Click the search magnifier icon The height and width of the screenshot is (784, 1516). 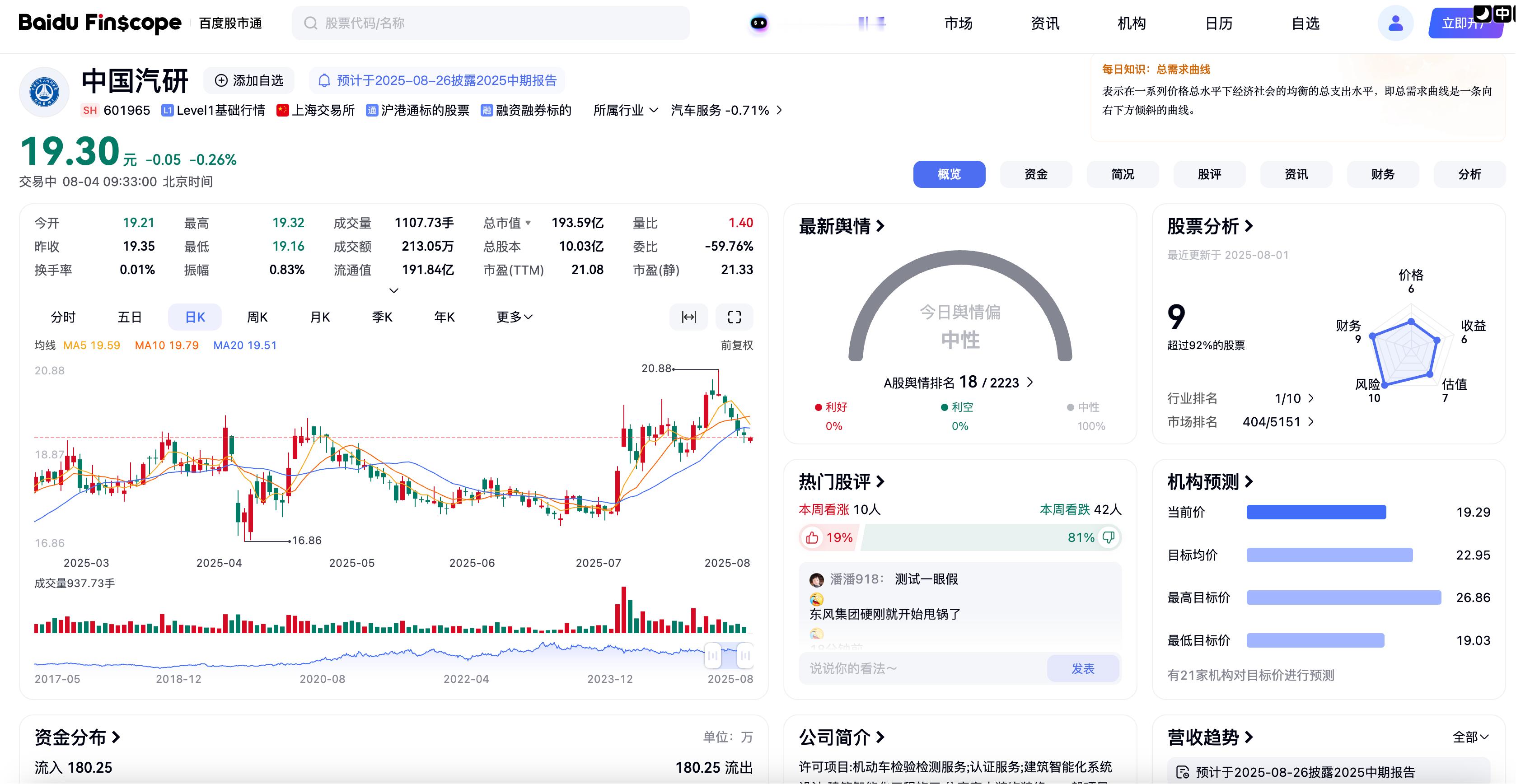click(x=310, y=23)
